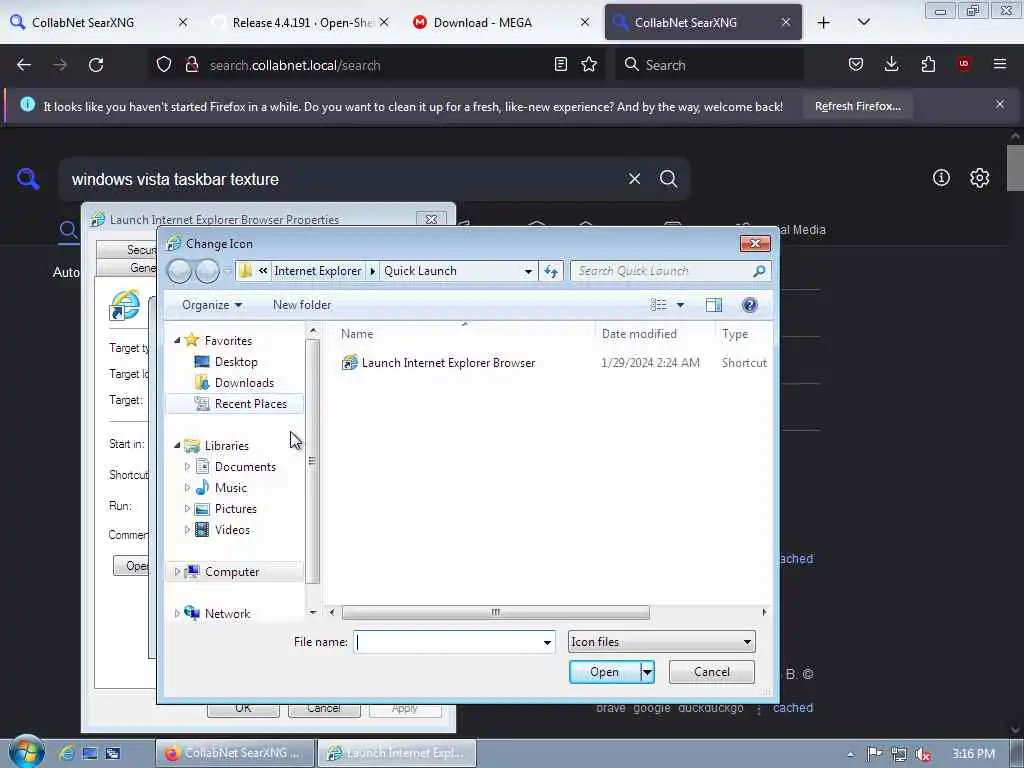Switch to Release 4.4.191 Open-Shell tab

301,22
